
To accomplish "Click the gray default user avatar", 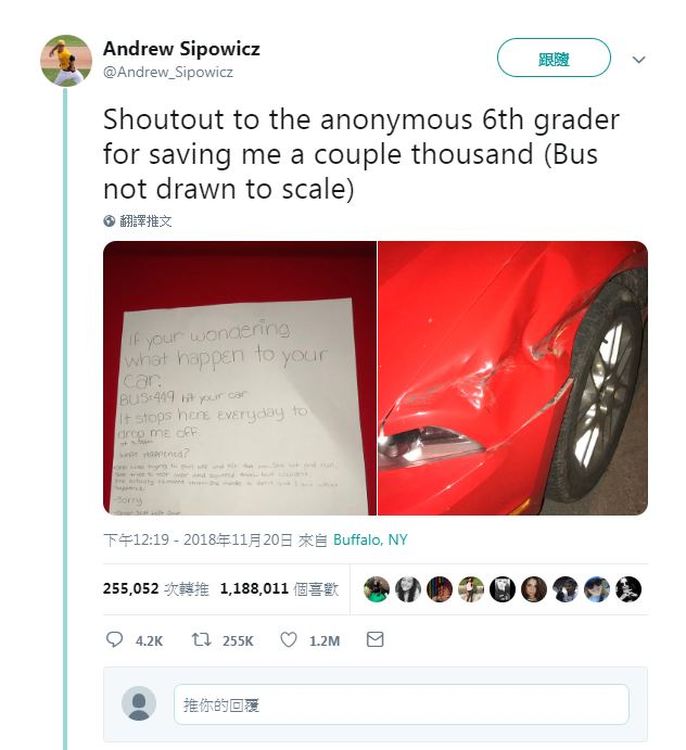I will pos(139,704).
